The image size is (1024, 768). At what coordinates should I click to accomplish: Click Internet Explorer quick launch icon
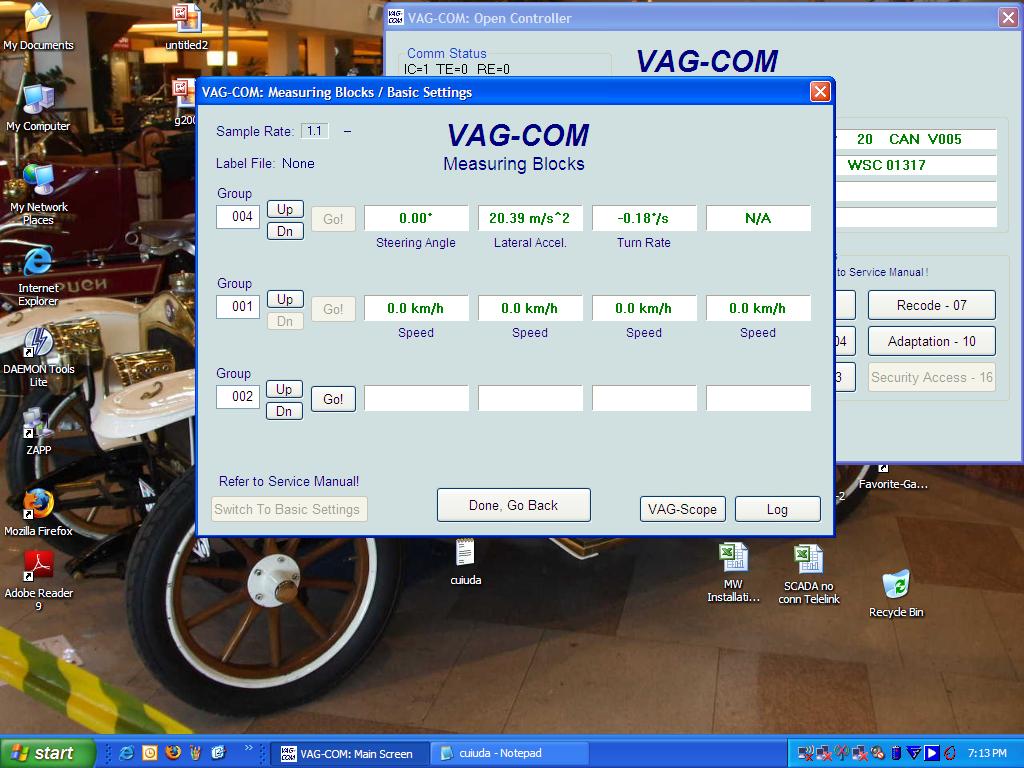coord(127,753)
